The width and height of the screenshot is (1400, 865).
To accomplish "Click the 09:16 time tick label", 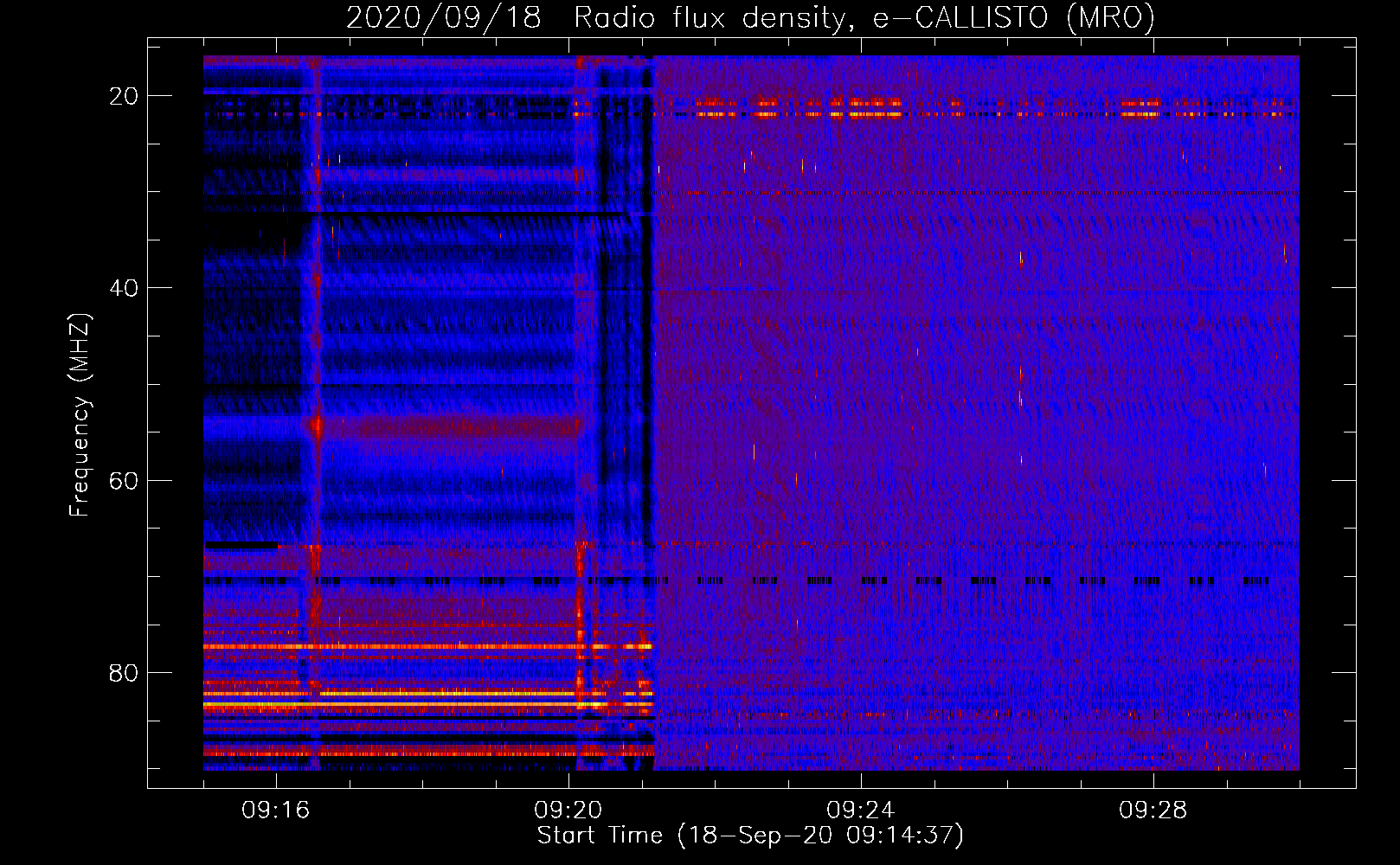I will (276, 811).
